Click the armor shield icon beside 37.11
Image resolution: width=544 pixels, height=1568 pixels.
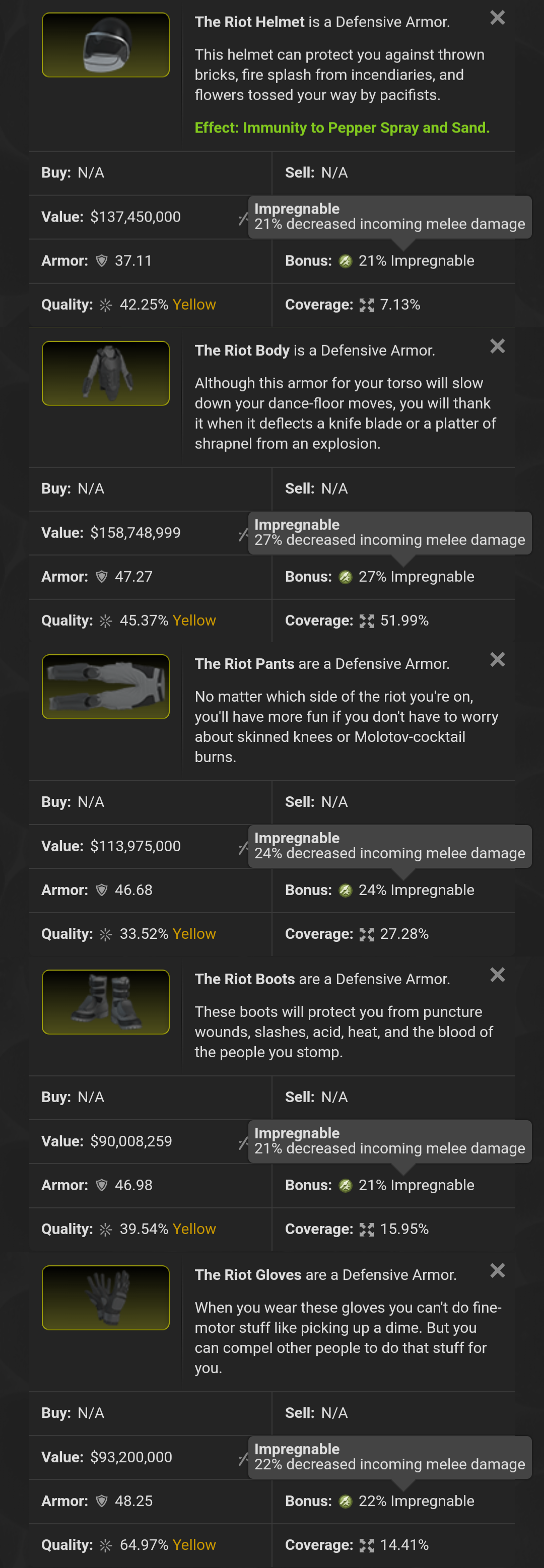[x=102, y=261]
